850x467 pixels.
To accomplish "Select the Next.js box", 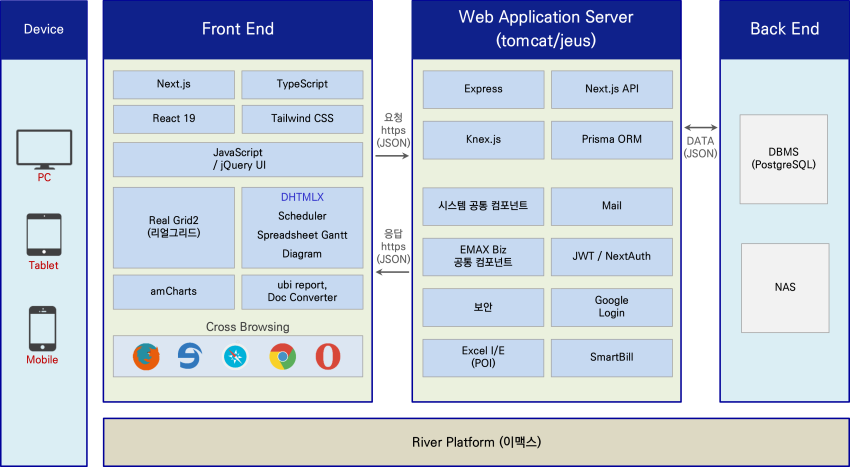I will tap(173, 84).
